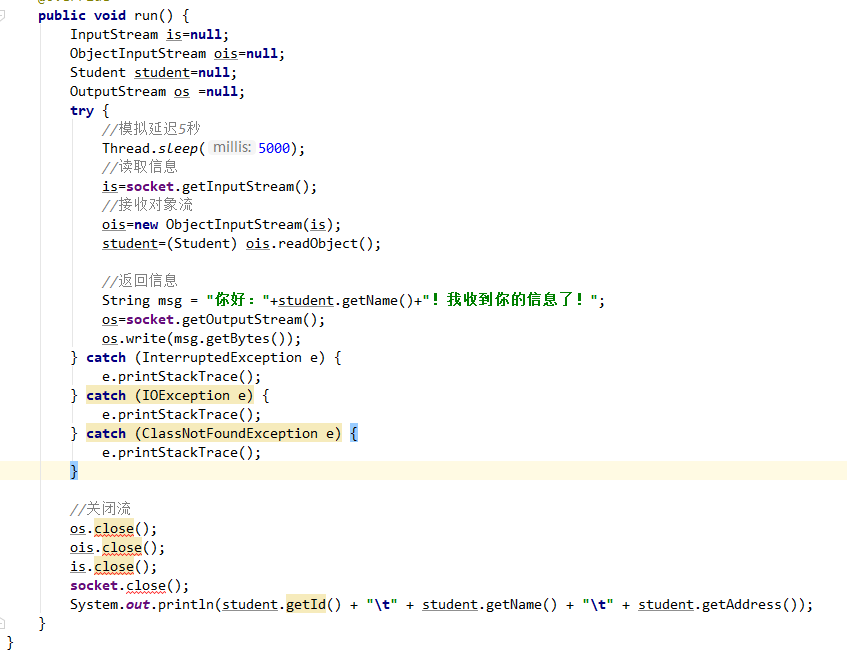Click 'student.getName()' in String msg line
This screenshot has height=664, width=847.
pyautogui.click(x=346, y=300)
